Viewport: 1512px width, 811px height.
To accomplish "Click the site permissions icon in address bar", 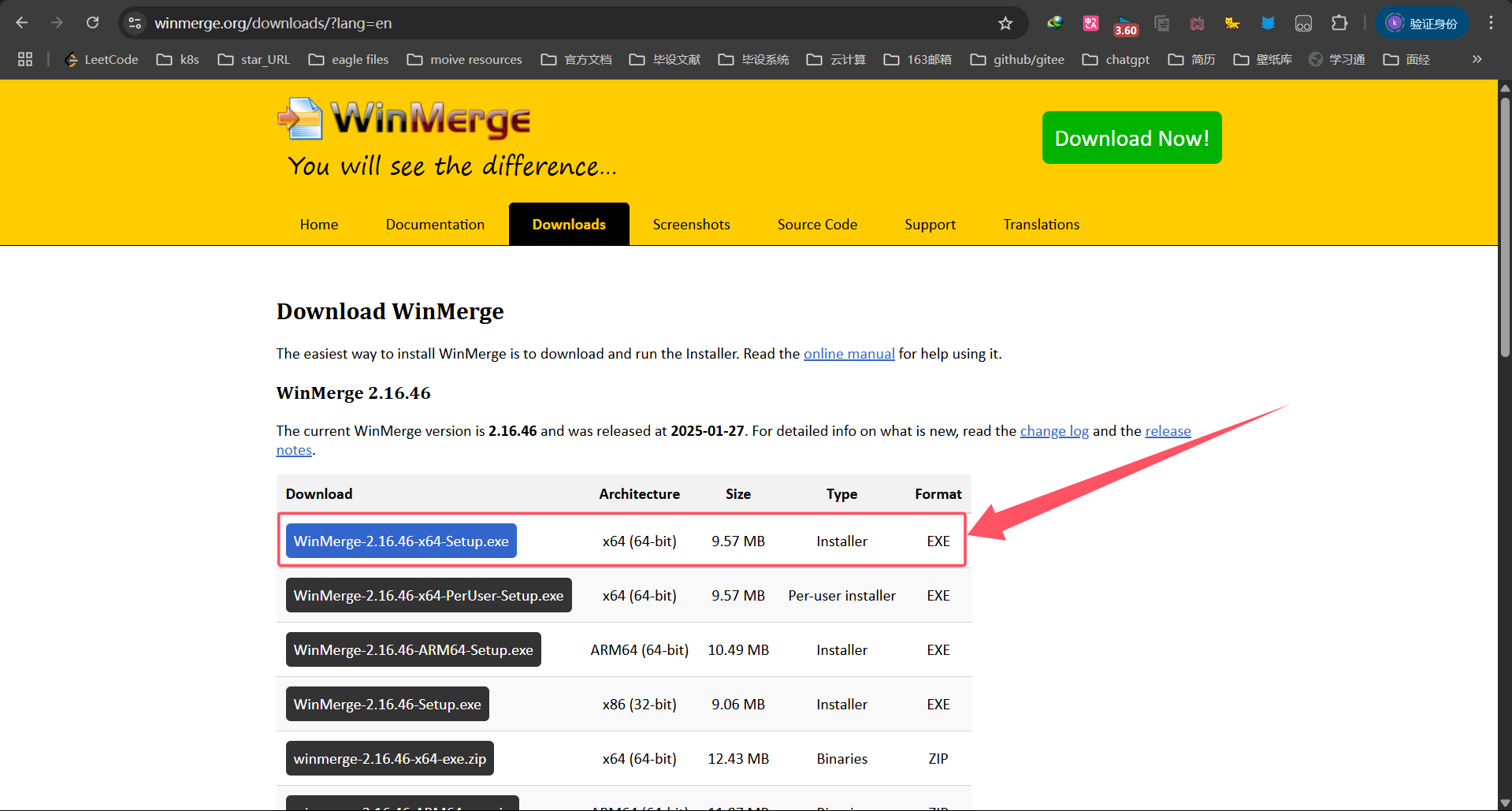I will (134, 23).
